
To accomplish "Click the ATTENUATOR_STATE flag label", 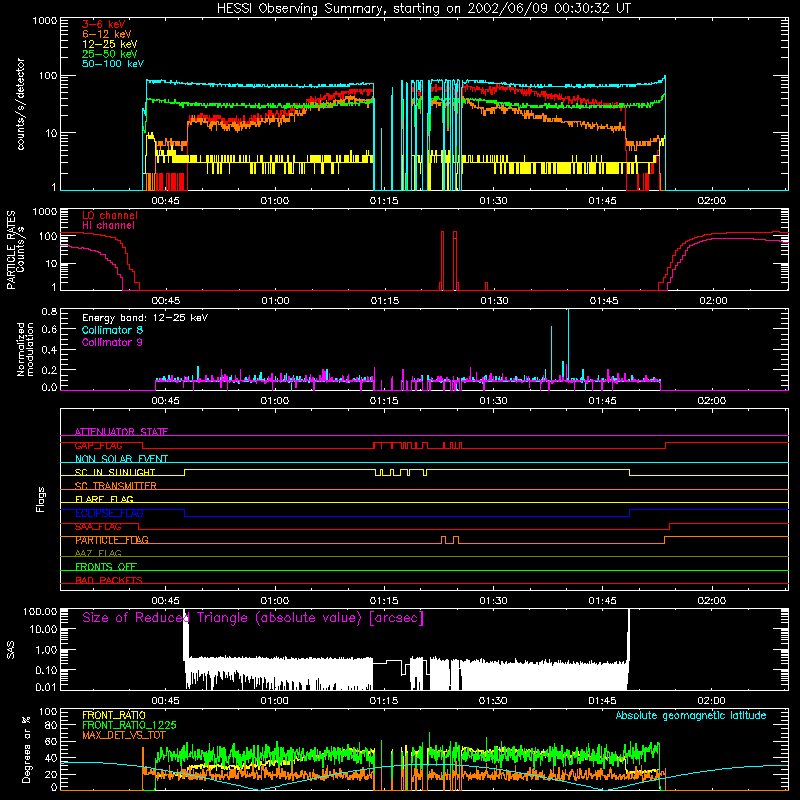I will click(121, 432).
